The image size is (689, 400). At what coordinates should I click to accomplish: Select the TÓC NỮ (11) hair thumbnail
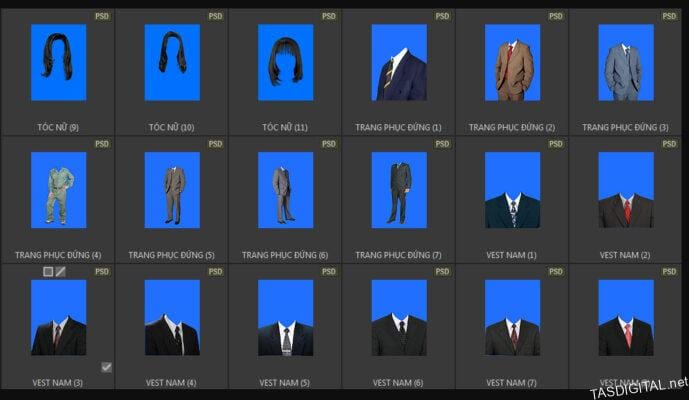coord(286,62)
